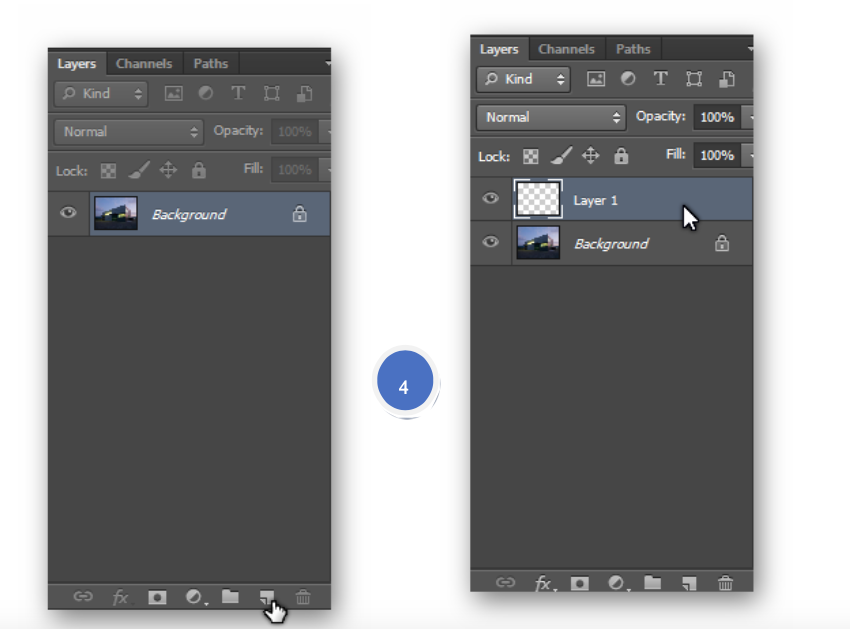Click link layers icon in right panel
This screenshot has width=850, height=629.
click(x=506, y=583)
